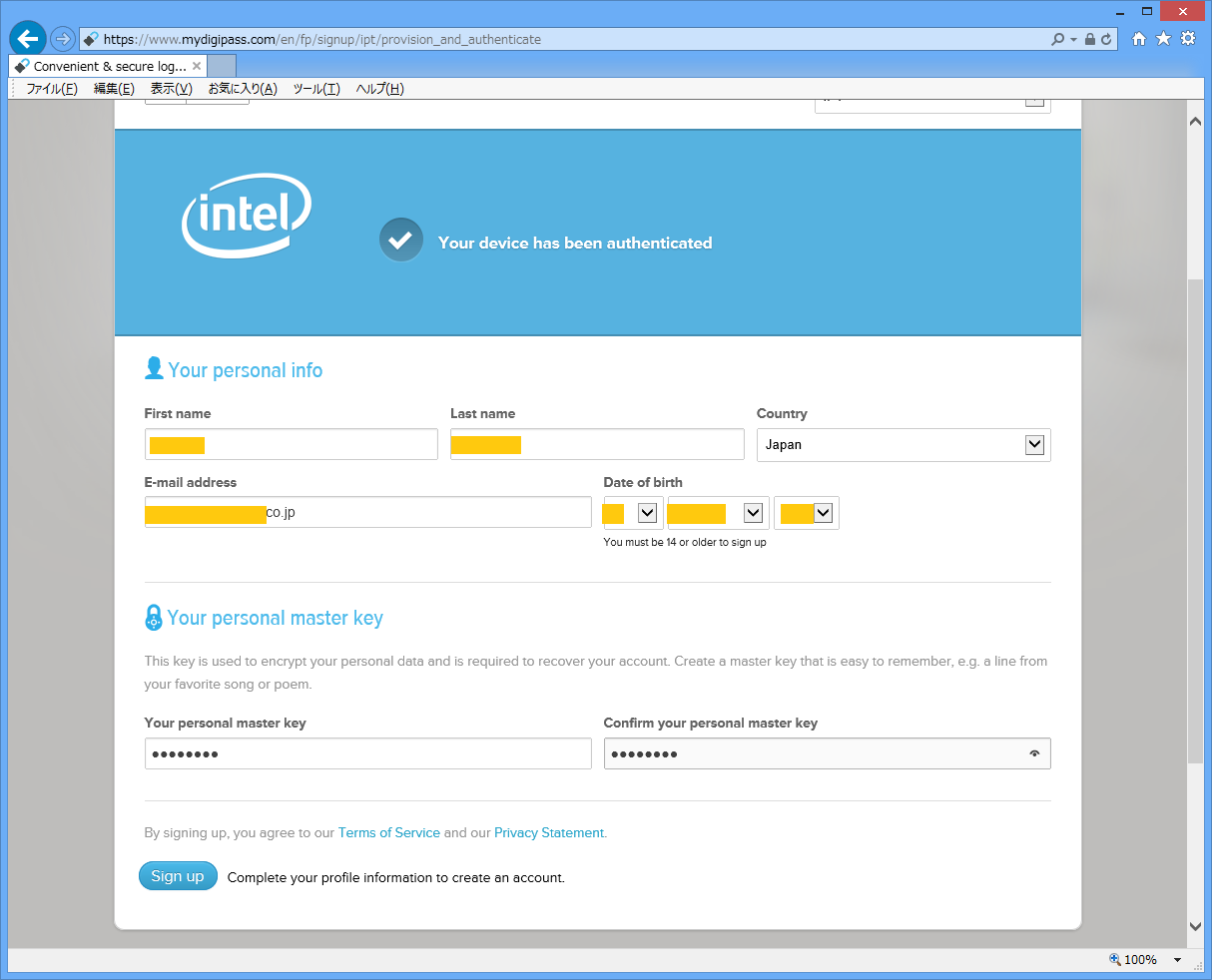Open the birth day dropdown
This screenshot has height=980, width=1212.
pos(633,513)
